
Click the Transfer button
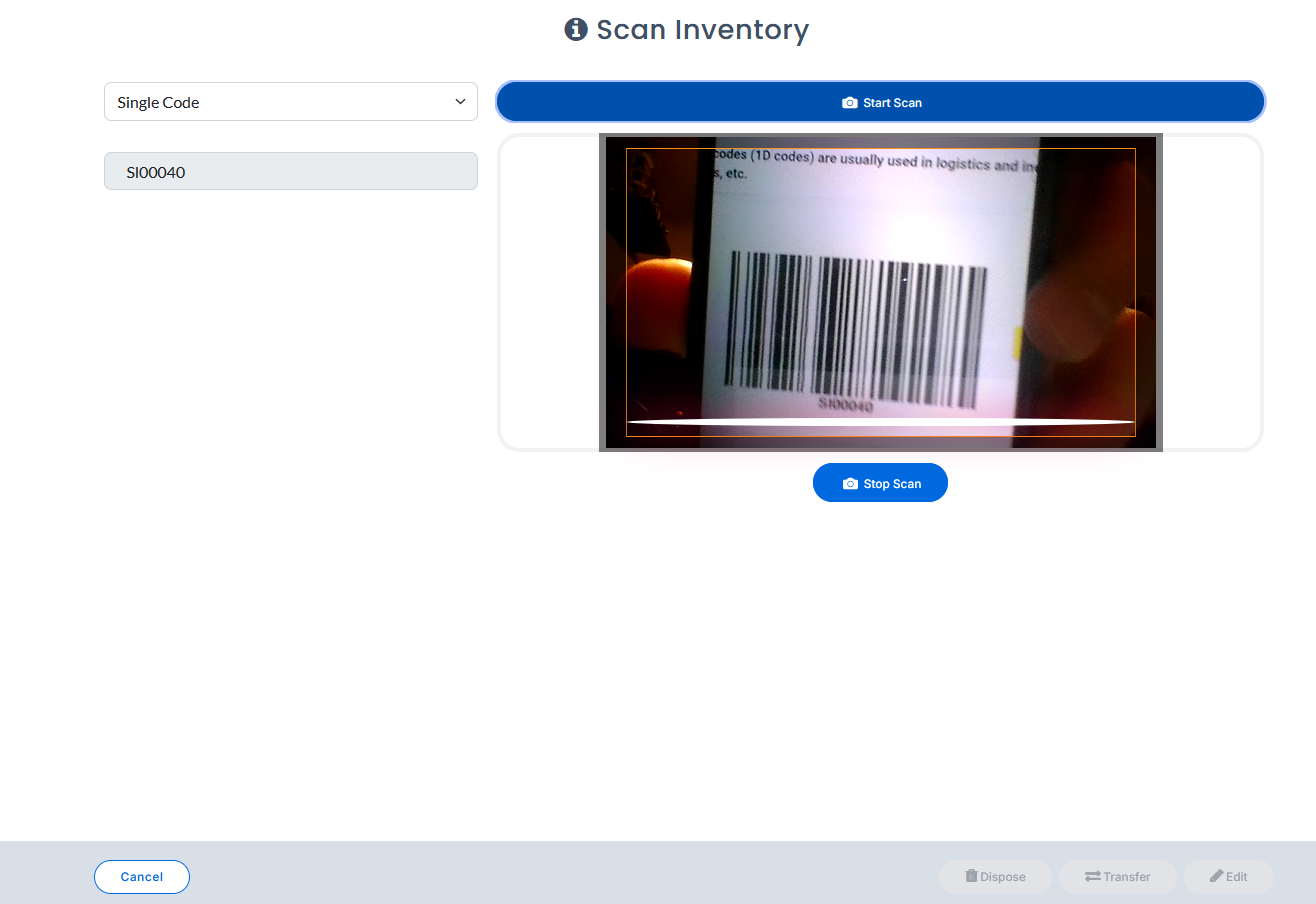(1118, 877)
